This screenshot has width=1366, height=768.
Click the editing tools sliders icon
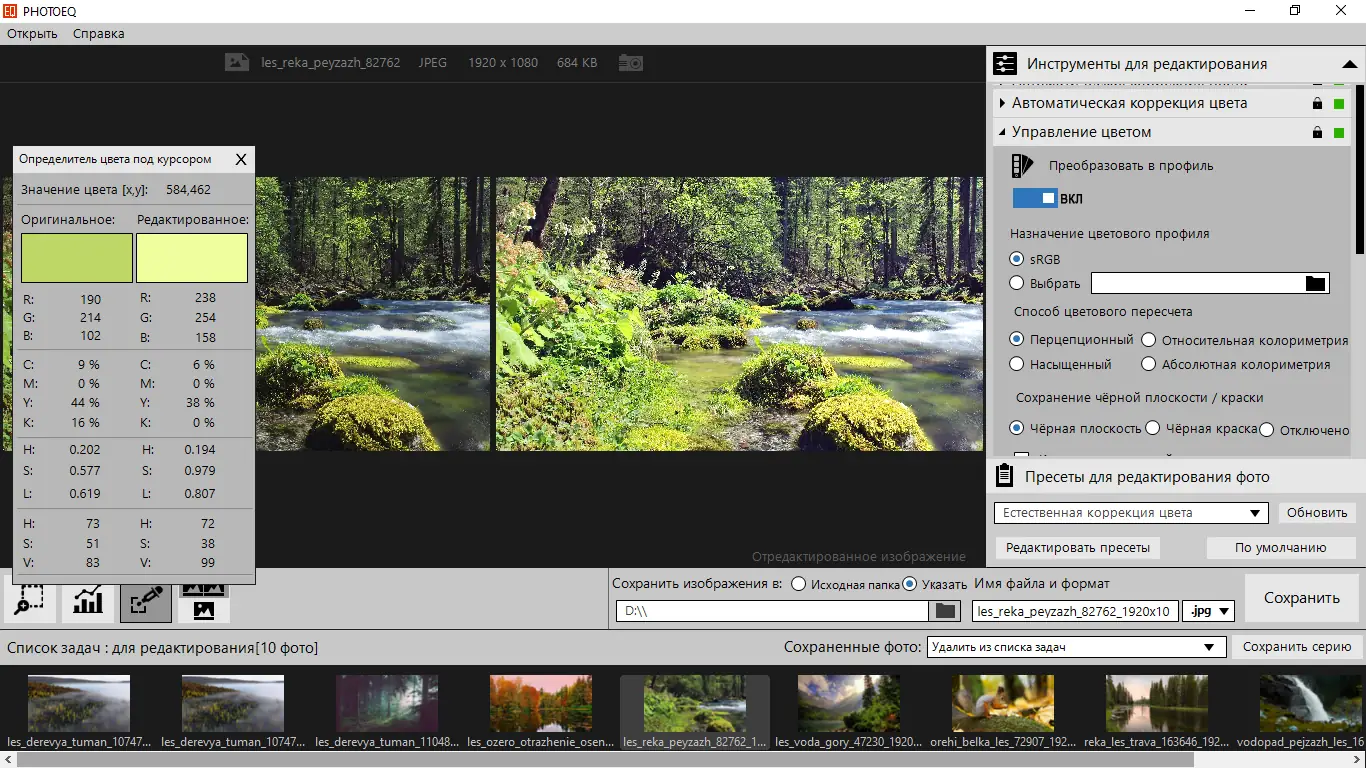point(1005,64)
